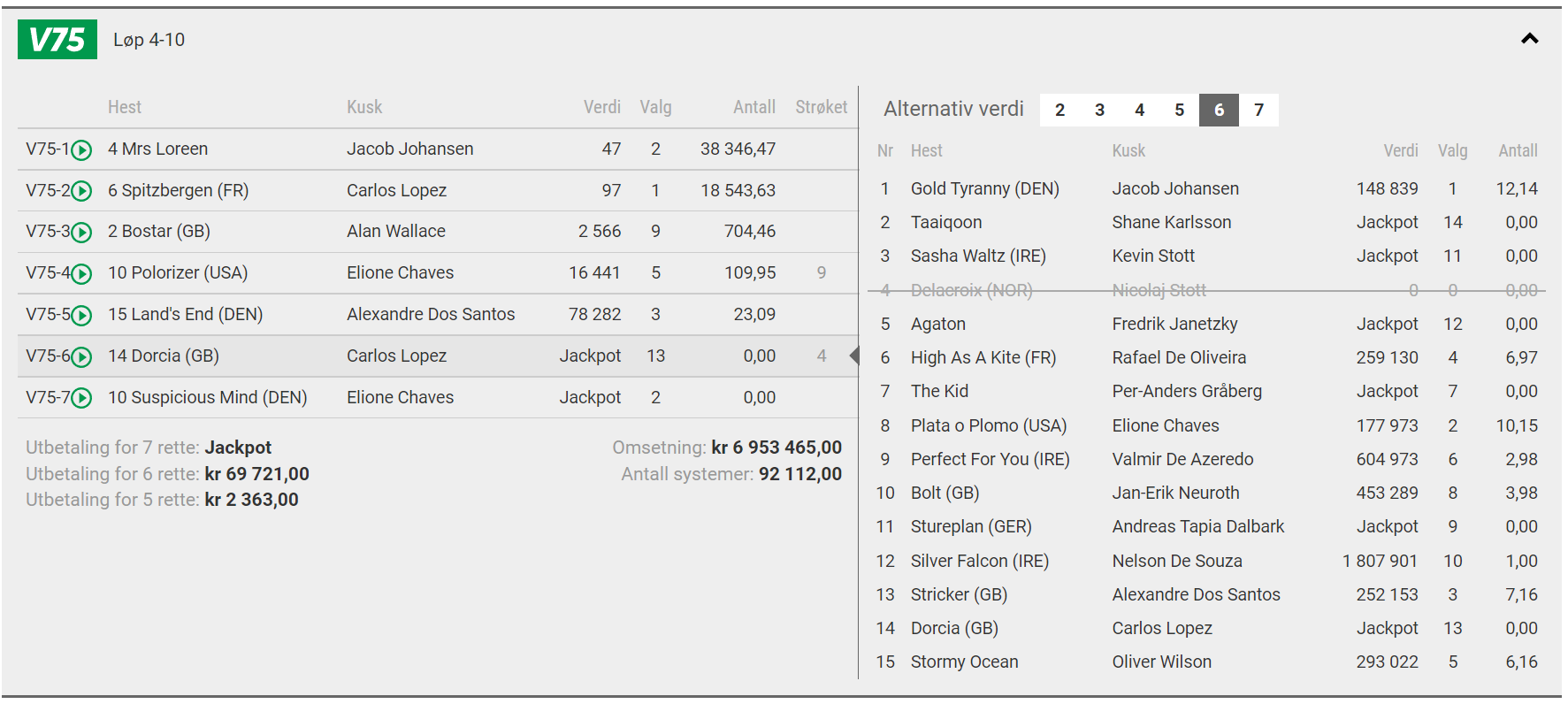The height and width of the screenshot is (704, 1568).
Task: Click Taaiqoon in the alternatives list
Action: [946, 222]
